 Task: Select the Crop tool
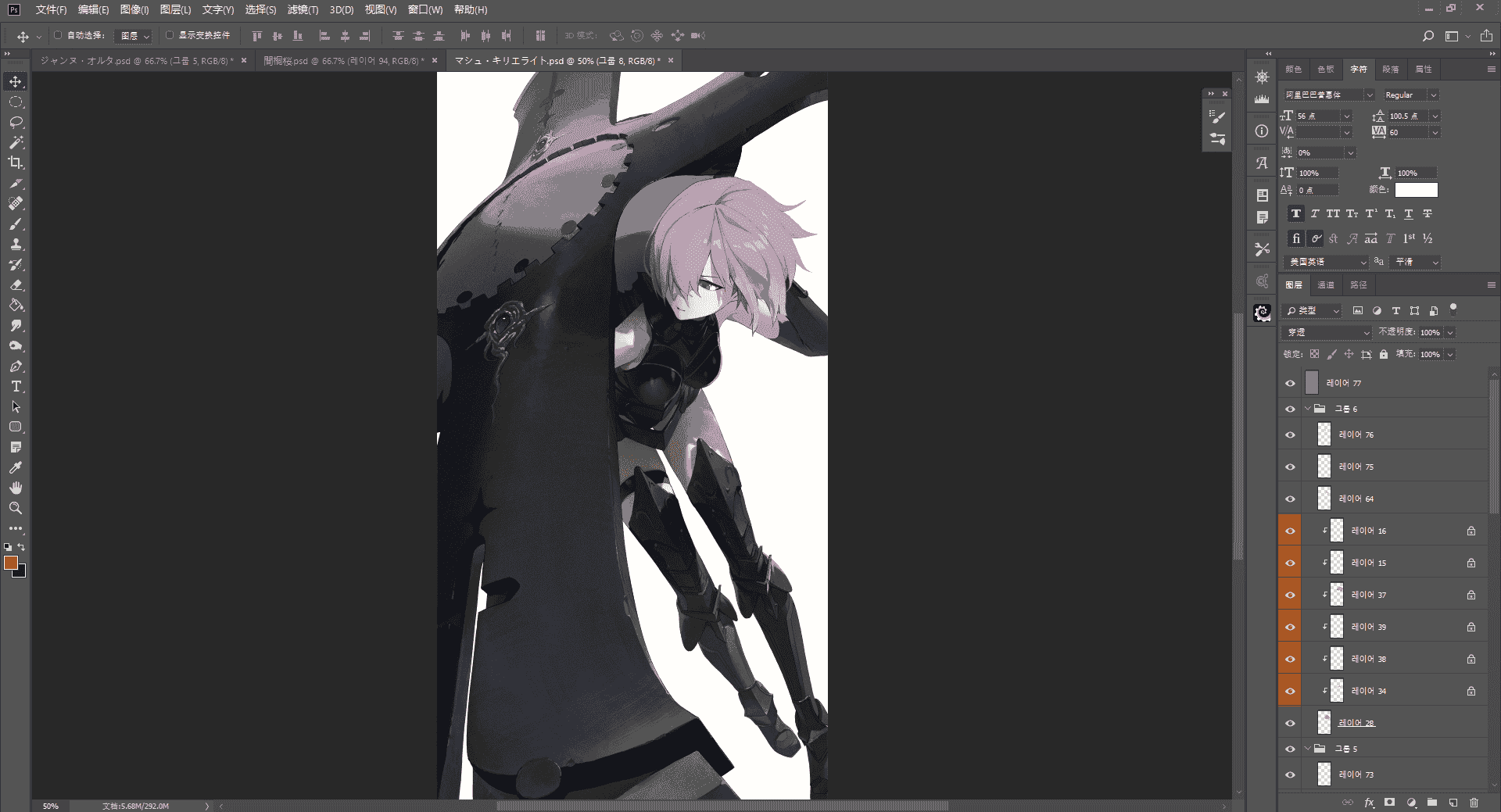[16, 163]
